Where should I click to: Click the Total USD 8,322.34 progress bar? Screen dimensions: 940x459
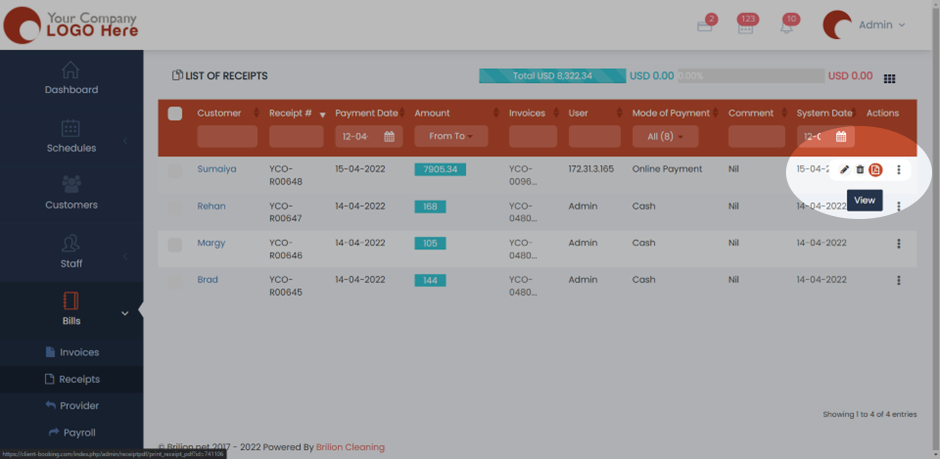(552, 76)
